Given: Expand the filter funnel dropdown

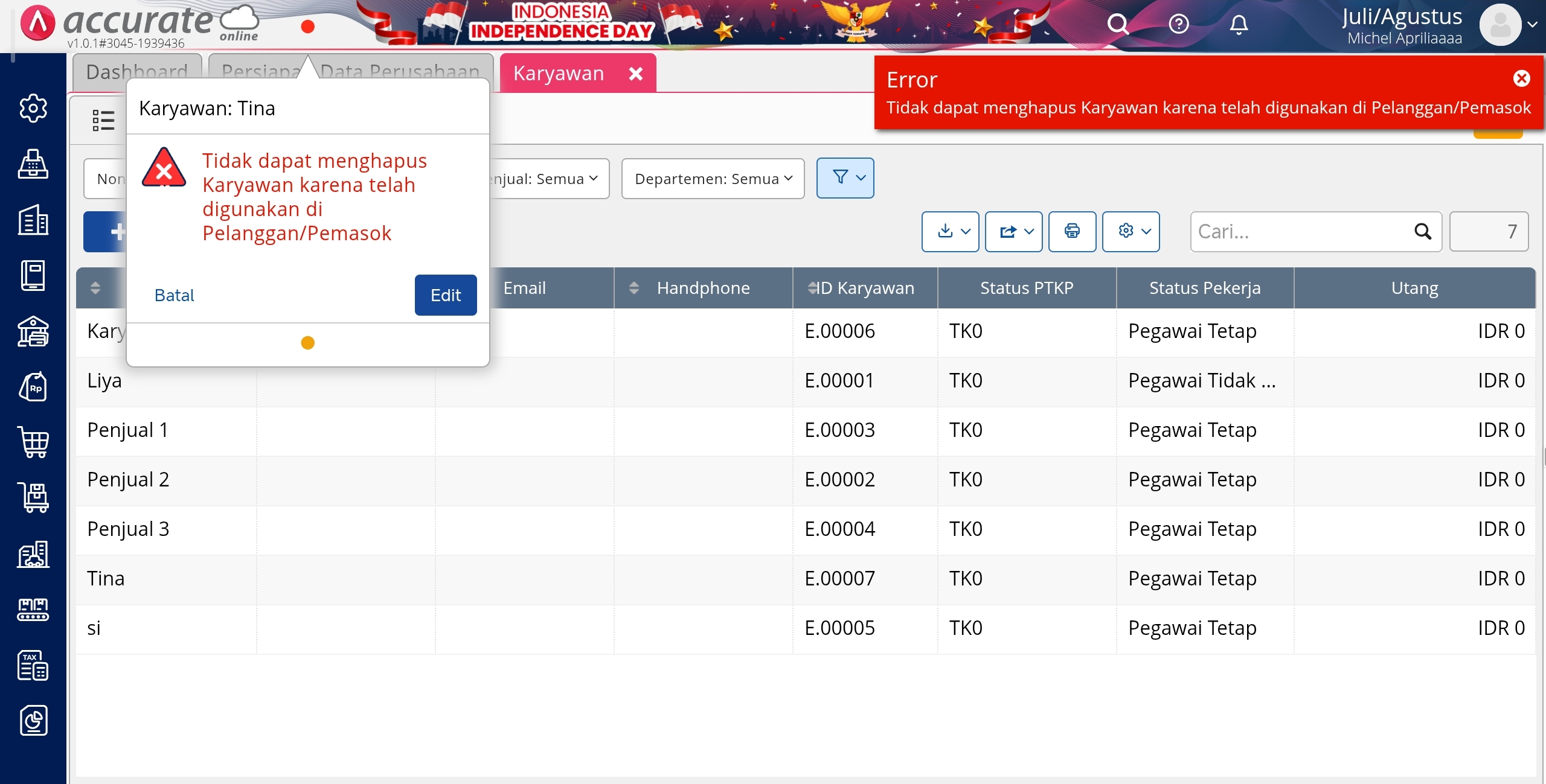Looking at the screenshot, I should 845,178.
